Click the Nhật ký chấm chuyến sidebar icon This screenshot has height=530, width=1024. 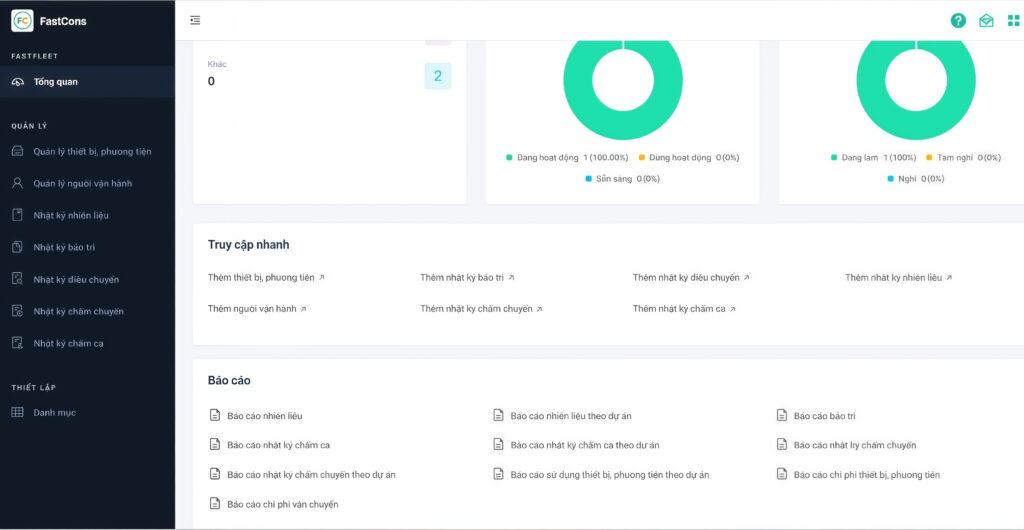pyautogui.click(x=17, y=312)
